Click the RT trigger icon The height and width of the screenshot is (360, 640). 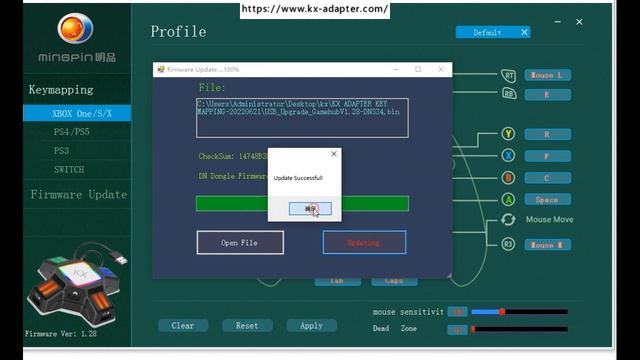point(509,76)
